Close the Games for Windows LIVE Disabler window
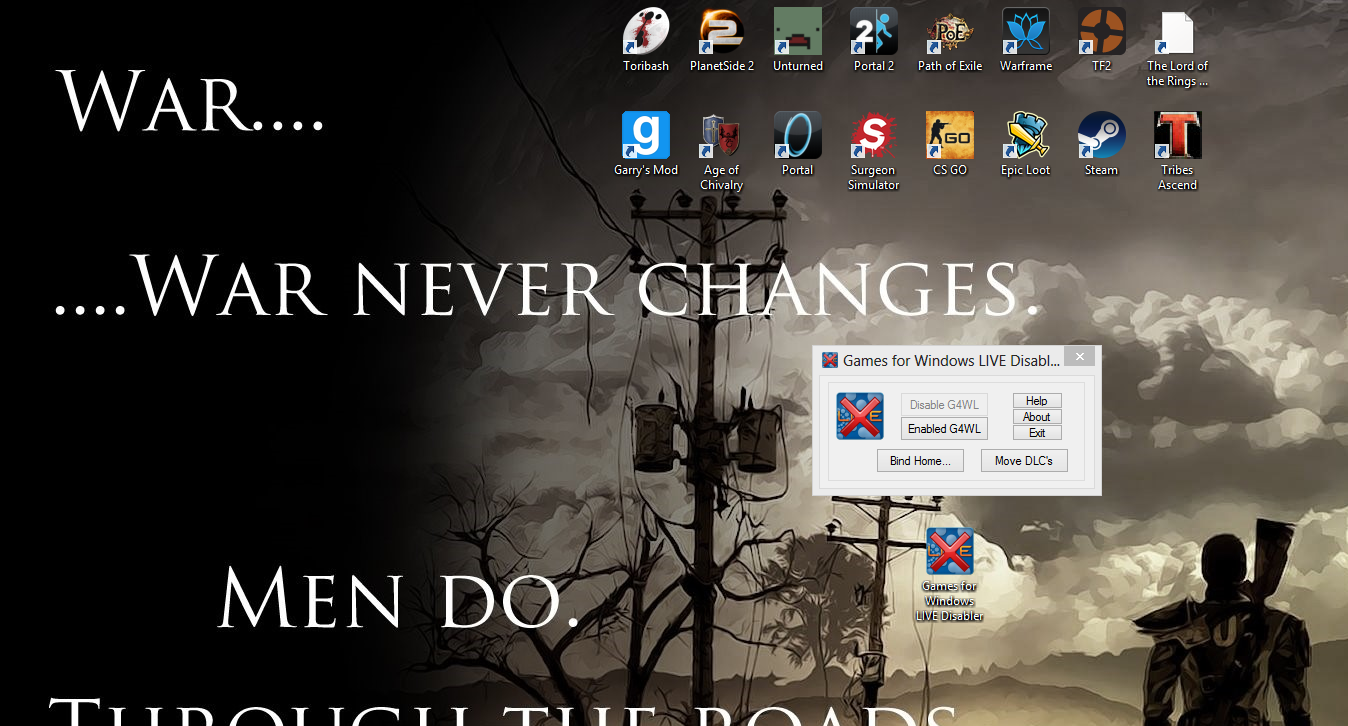Screen dimensions: 1348x726 [1079, 357]
